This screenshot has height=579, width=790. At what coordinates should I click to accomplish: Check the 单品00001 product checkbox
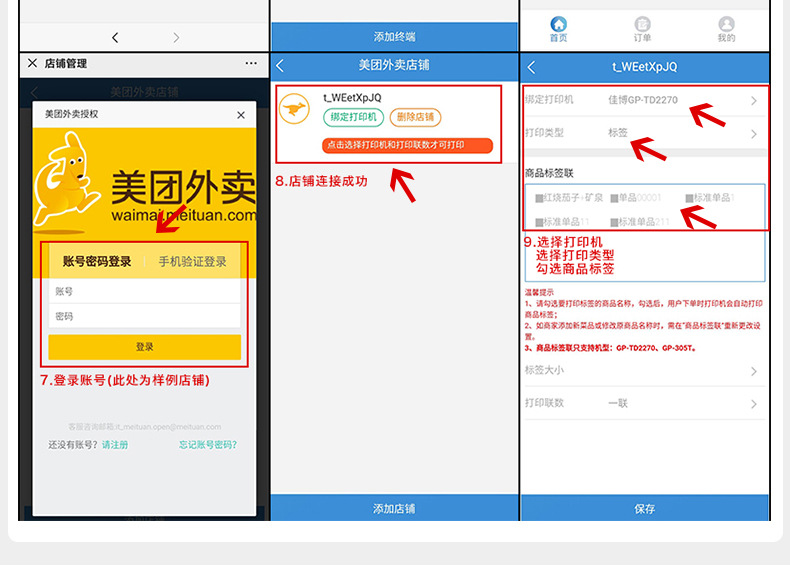coord(614,198)
